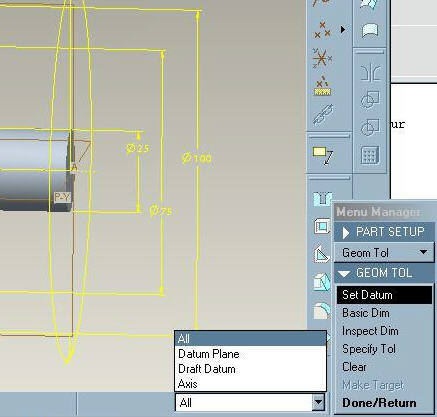
Task: Select Basic Dim in GEOM TOL menu
Action: point(366,313)
